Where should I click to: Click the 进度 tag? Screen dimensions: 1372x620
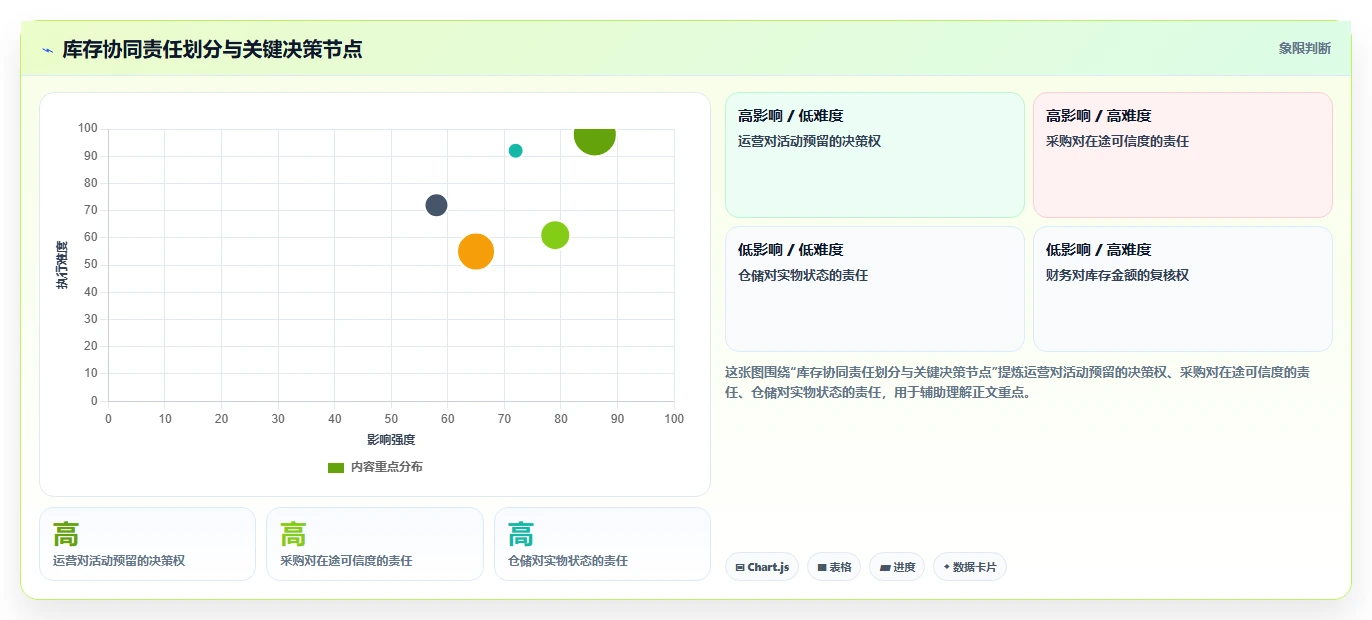[x=897, y=567]
